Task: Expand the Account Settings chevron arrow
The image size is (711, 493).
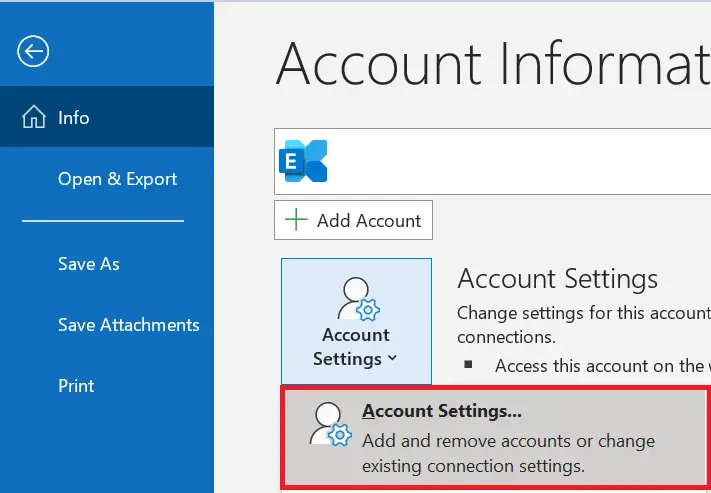Action: pyautogui.click(x=393, y=358)
